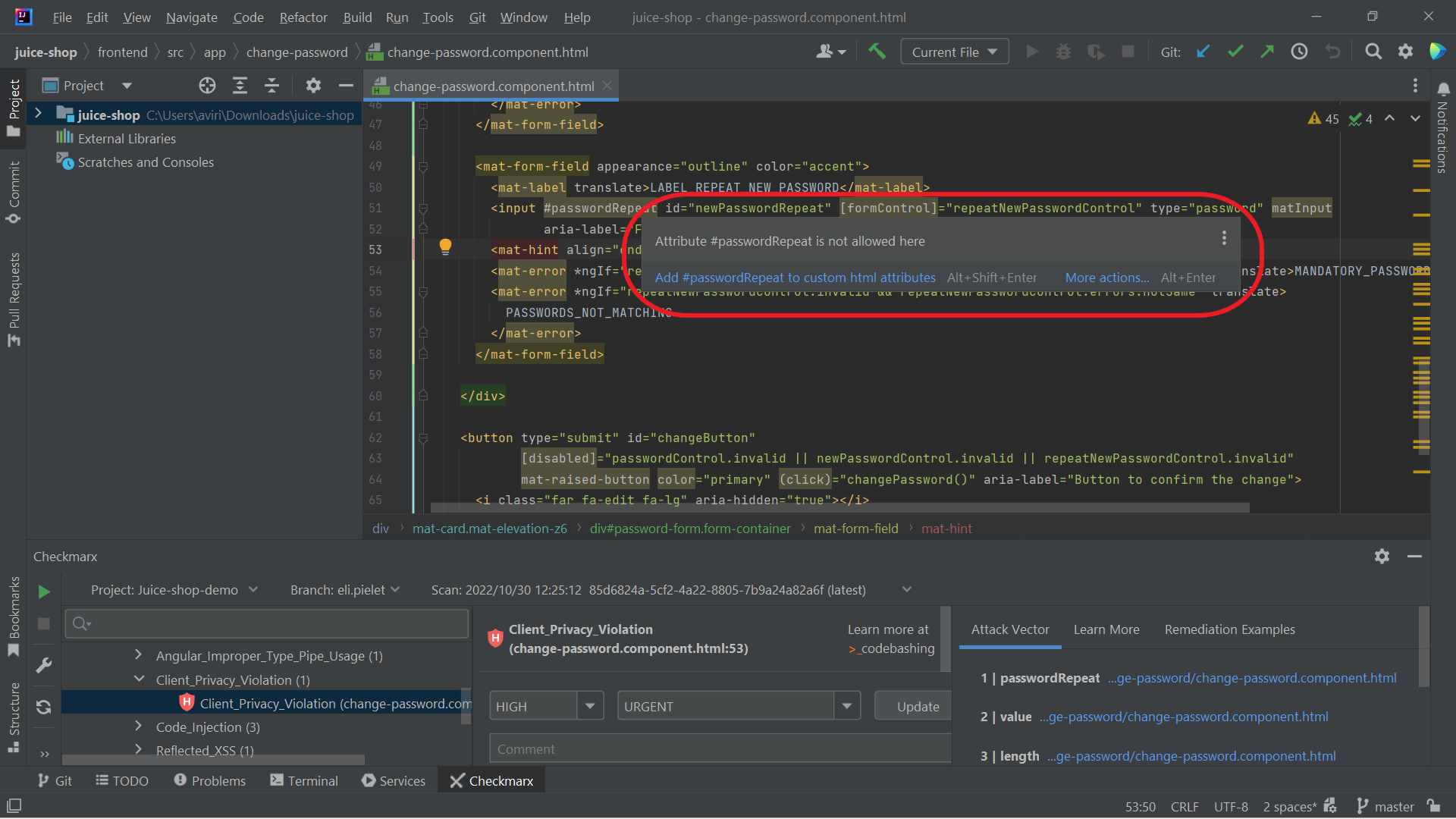Open the Pull Requests tool window
The image size is (1456, 819).
tap(14, 299)
